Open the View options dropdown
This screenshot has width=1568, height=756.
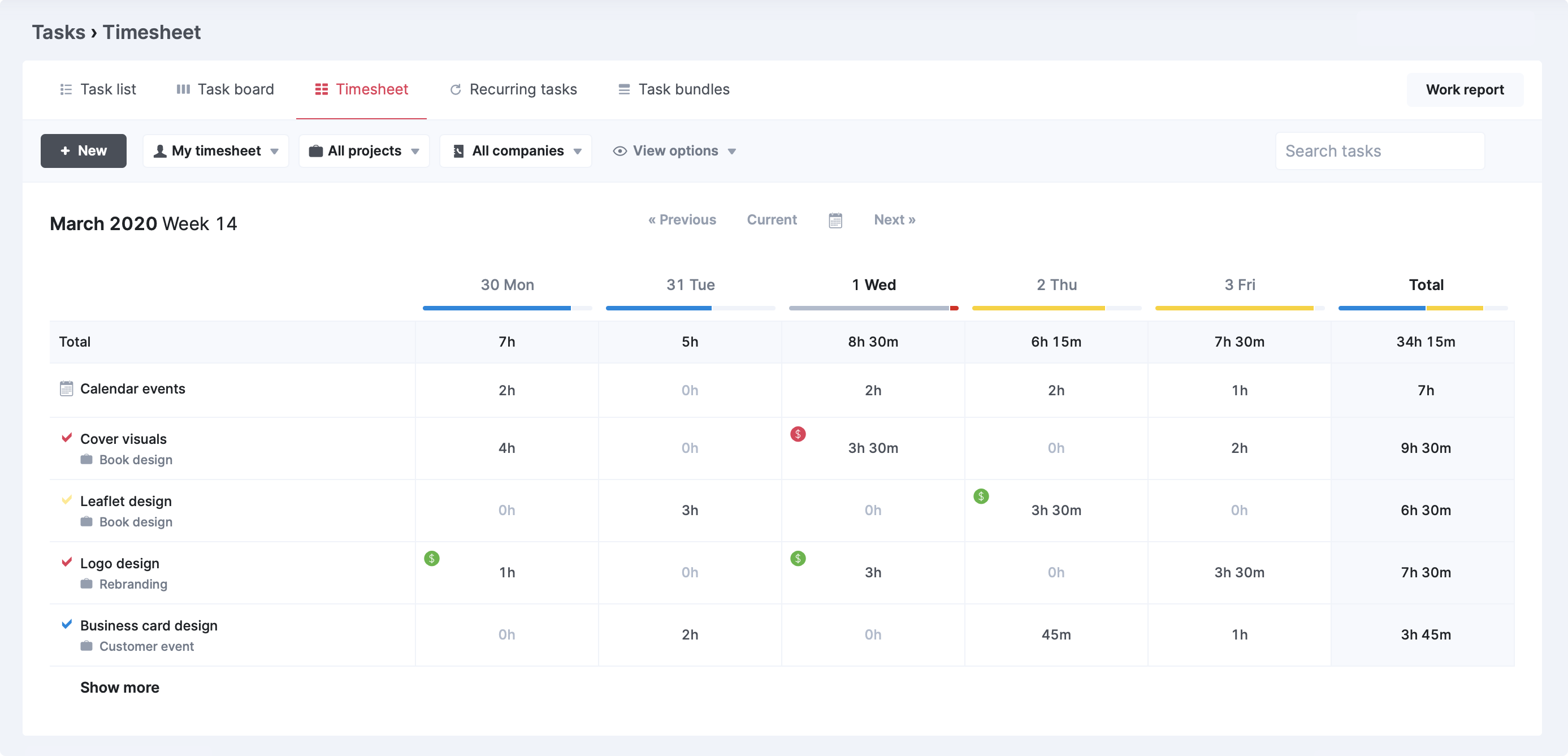click(674, 151)
